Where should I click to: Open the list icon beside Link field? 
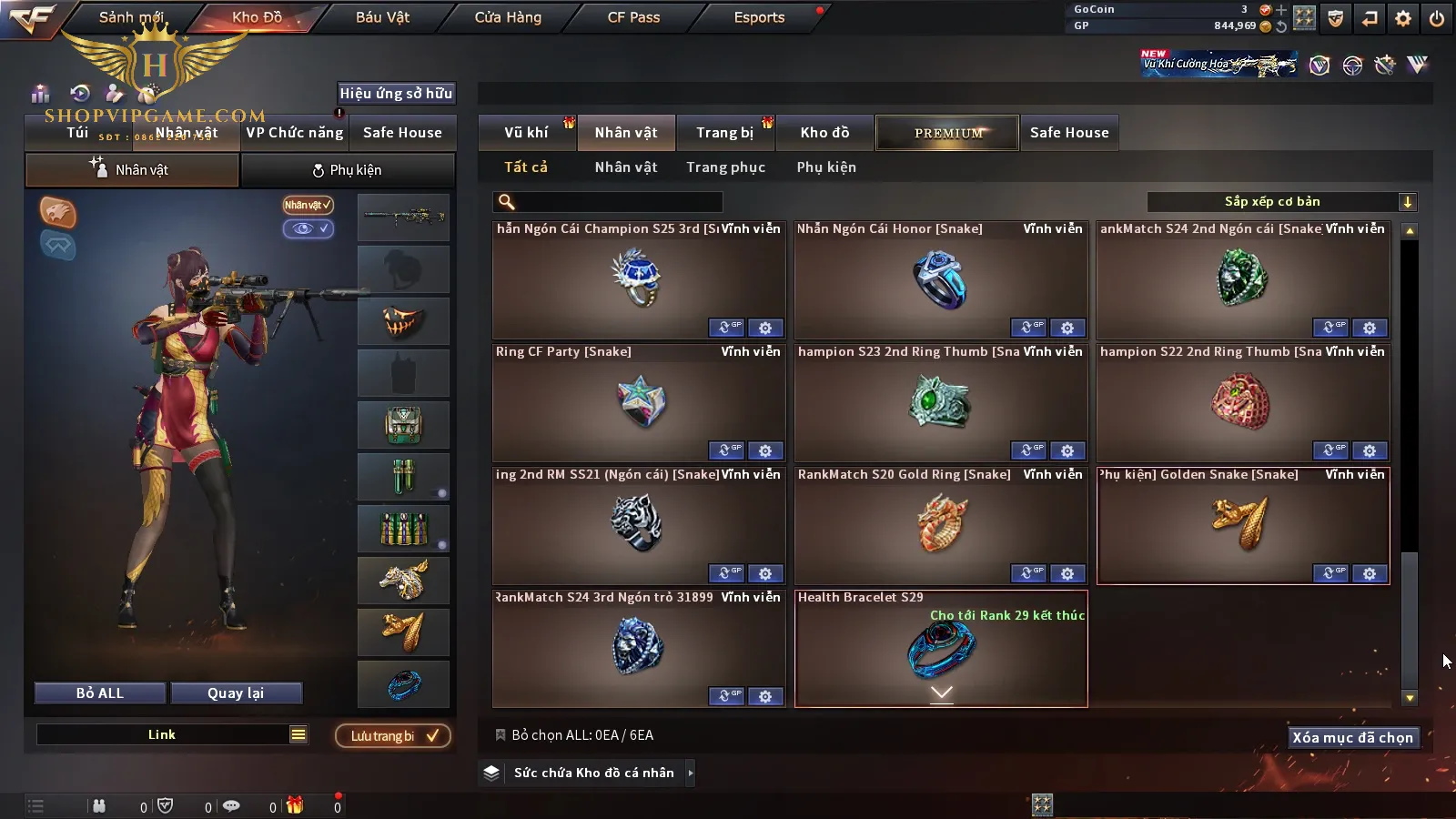298,734
